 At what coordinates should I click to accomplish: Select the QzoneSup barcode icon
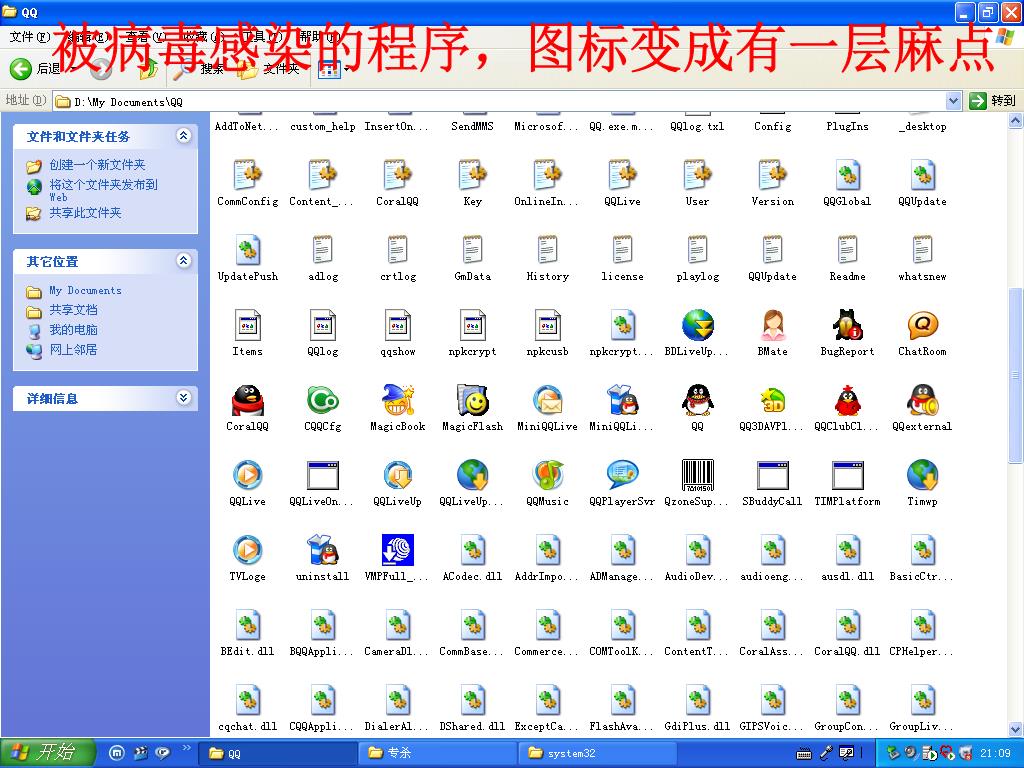pos(697,475)
